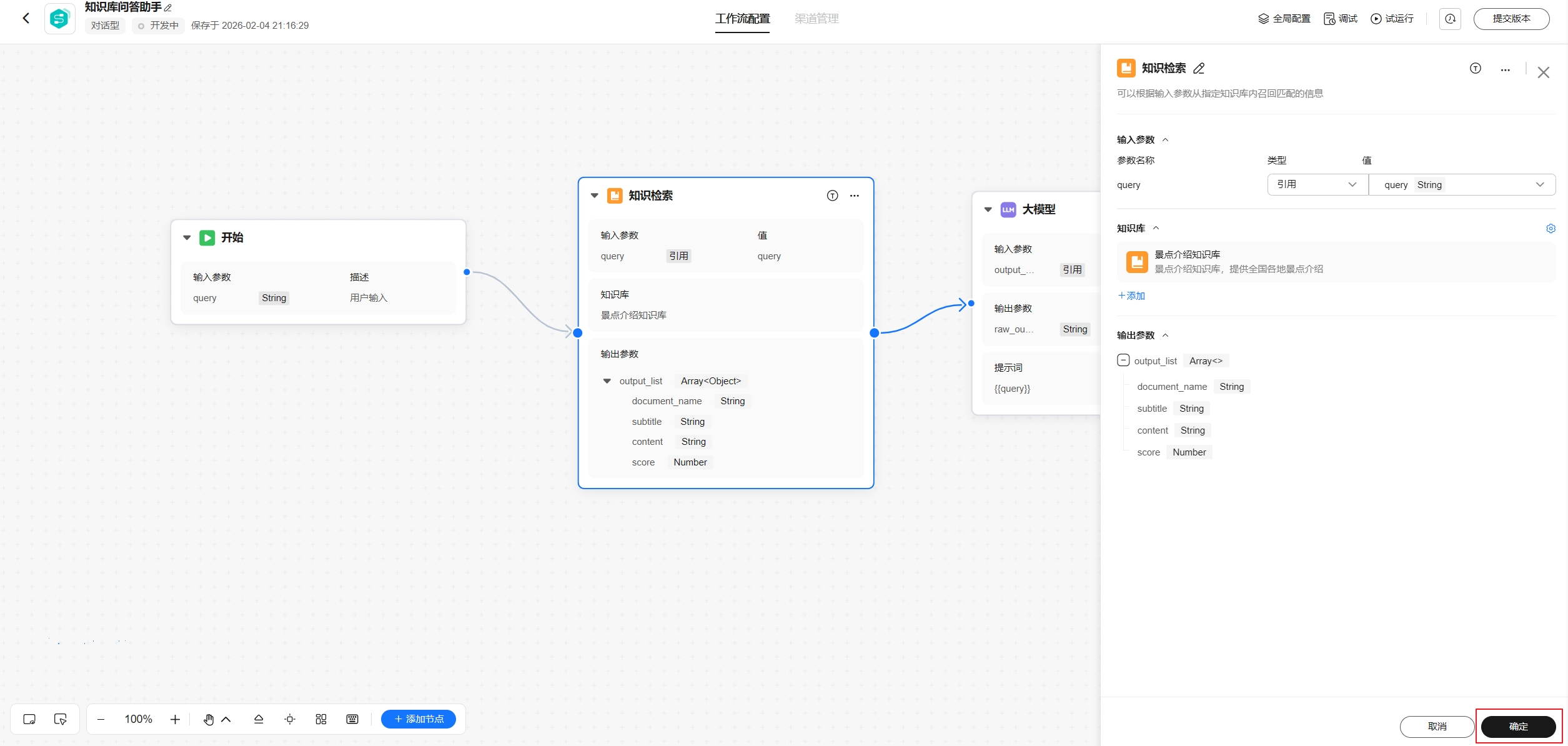1568x746 pixels.
Task: Click knowledge base settings gear icon
Action: point(1551,229)
